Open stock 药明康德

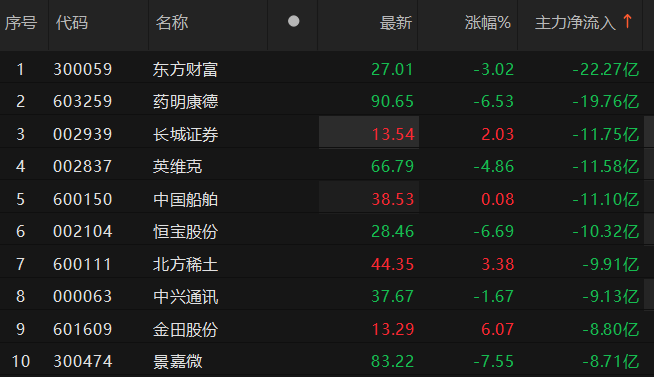(x=185, y=101)
